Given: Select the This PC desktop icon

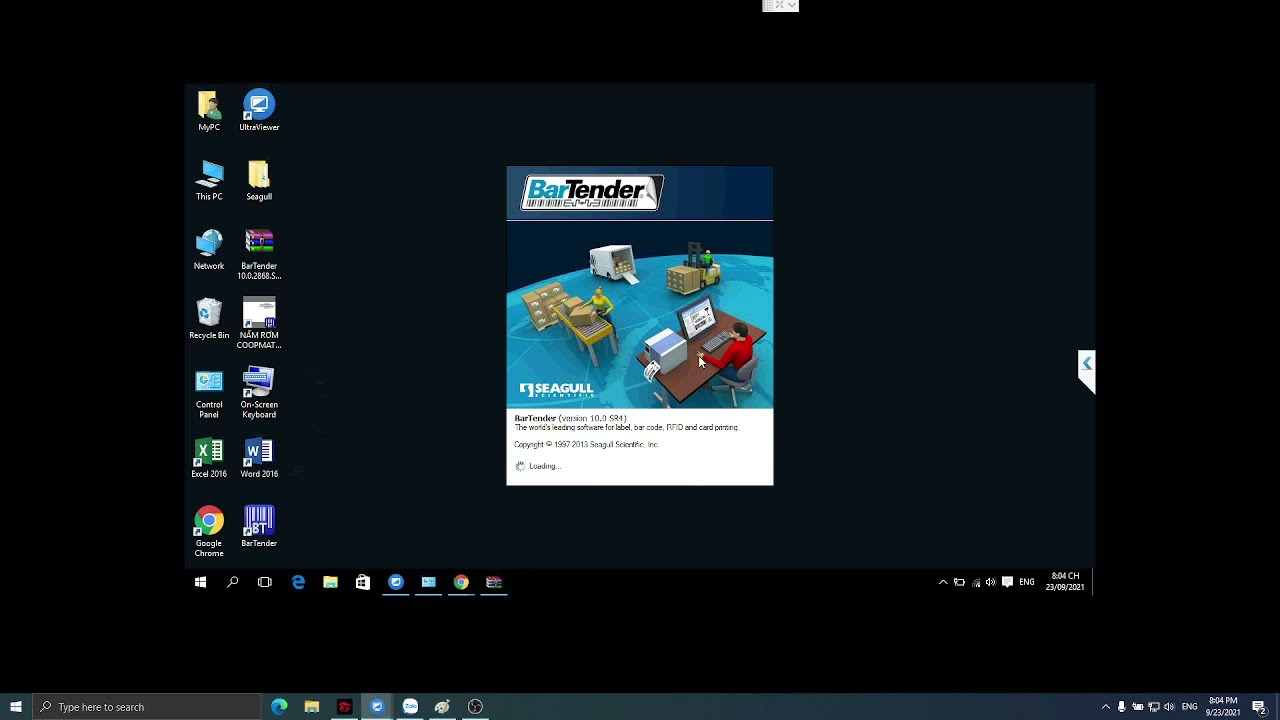Looking at the screenshot, I should tap(209, 180).
